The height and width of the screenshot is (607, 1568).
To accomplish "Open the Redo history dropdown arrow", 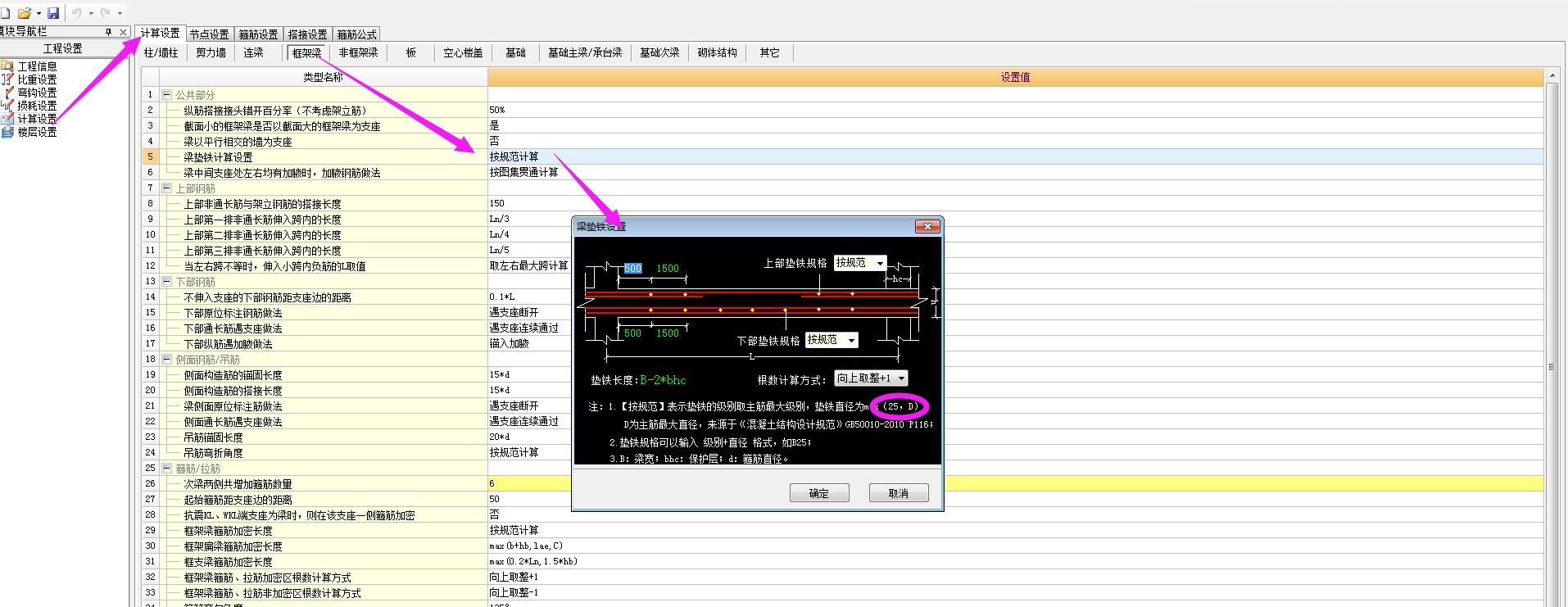I will 120,13.
